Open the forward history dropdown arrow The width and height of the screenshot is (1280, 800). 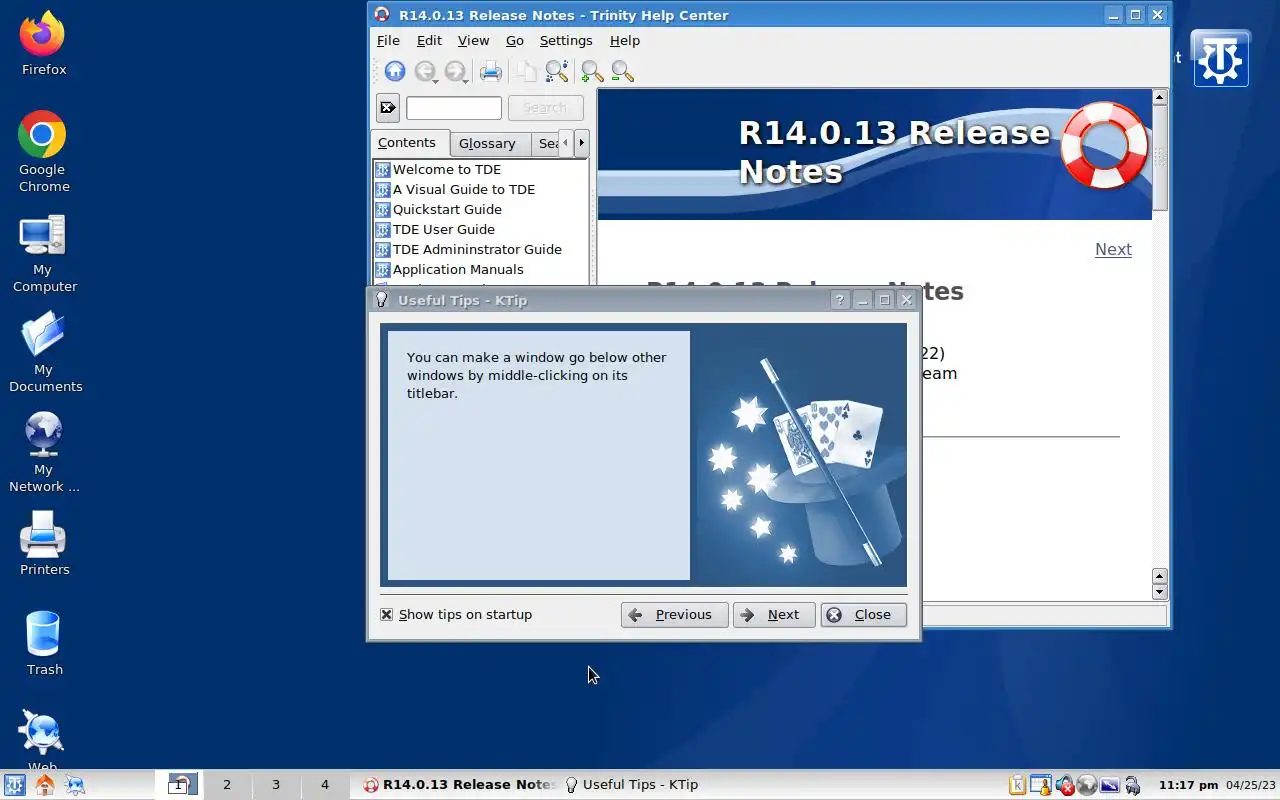[466, 80]
